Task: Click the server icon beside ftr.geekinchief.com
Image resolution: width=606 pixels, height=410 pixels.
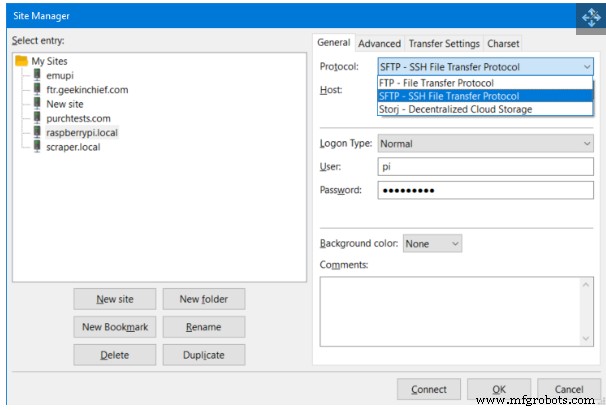Action: [x=37, y=89]
